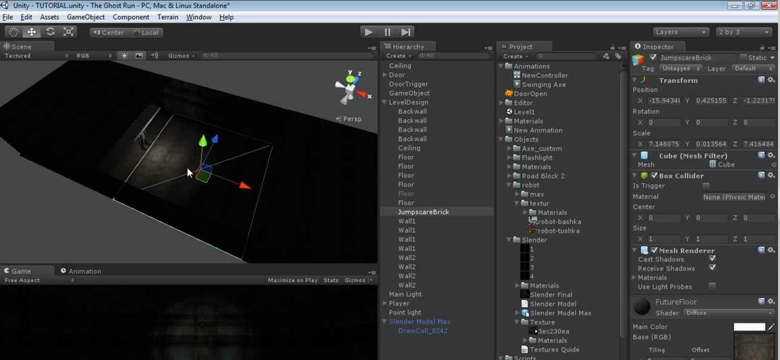Open the Scene Gizmos dropdown
Screen dimensions: 780x360
[x=182, y=56]
